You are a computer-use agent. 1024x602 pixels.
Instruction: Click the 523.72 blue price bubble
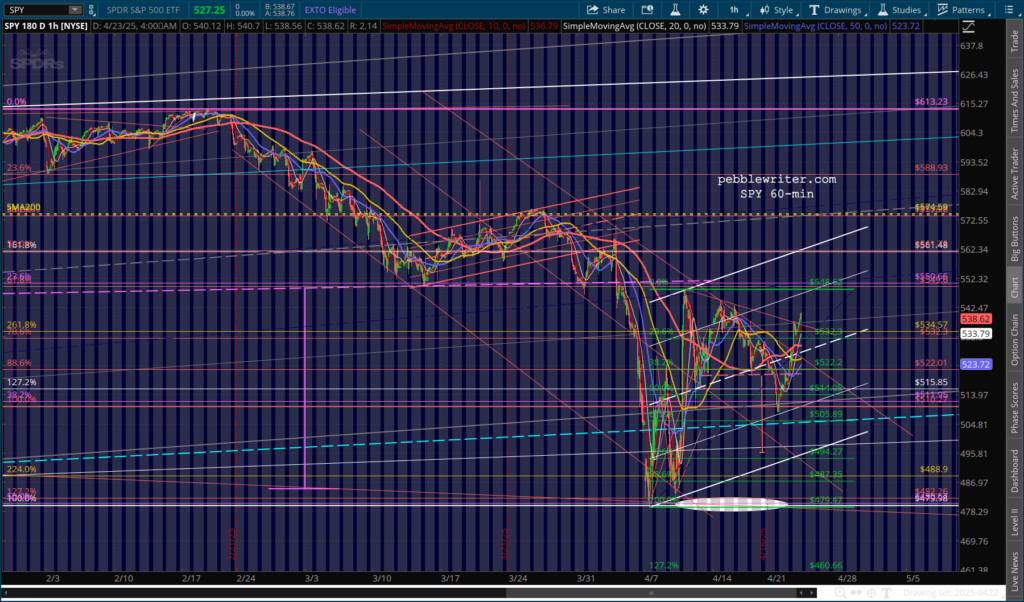(976, 364)
